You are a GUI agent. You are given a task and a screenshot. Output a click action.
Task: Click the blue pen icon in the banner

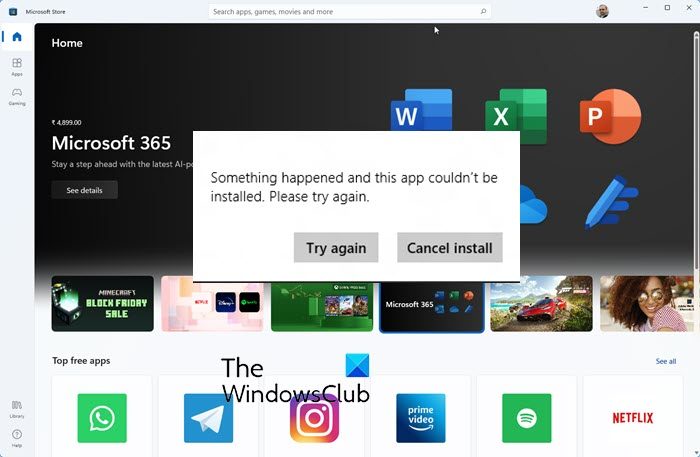point(612,202)
